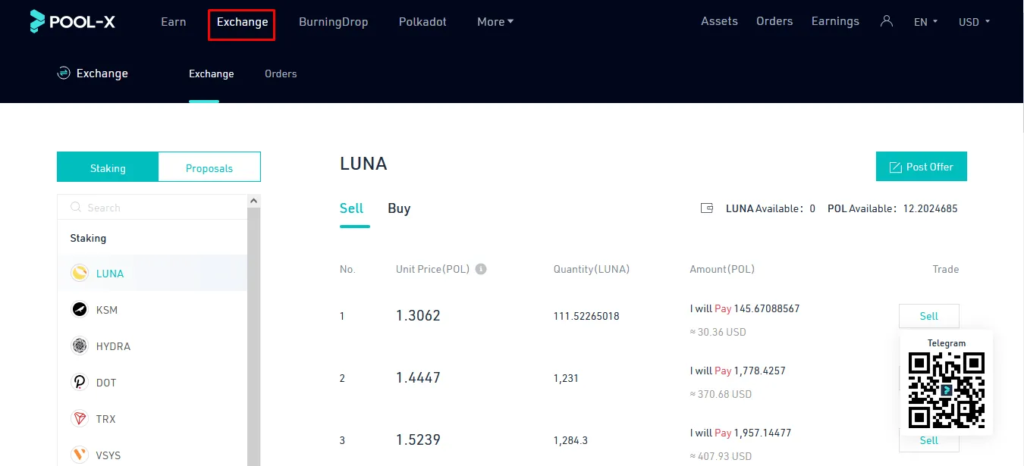Image resolution: width=1024 pixels, height=466 pixels.
Task: Click the search magnifier icon
Action: point(76,208)
